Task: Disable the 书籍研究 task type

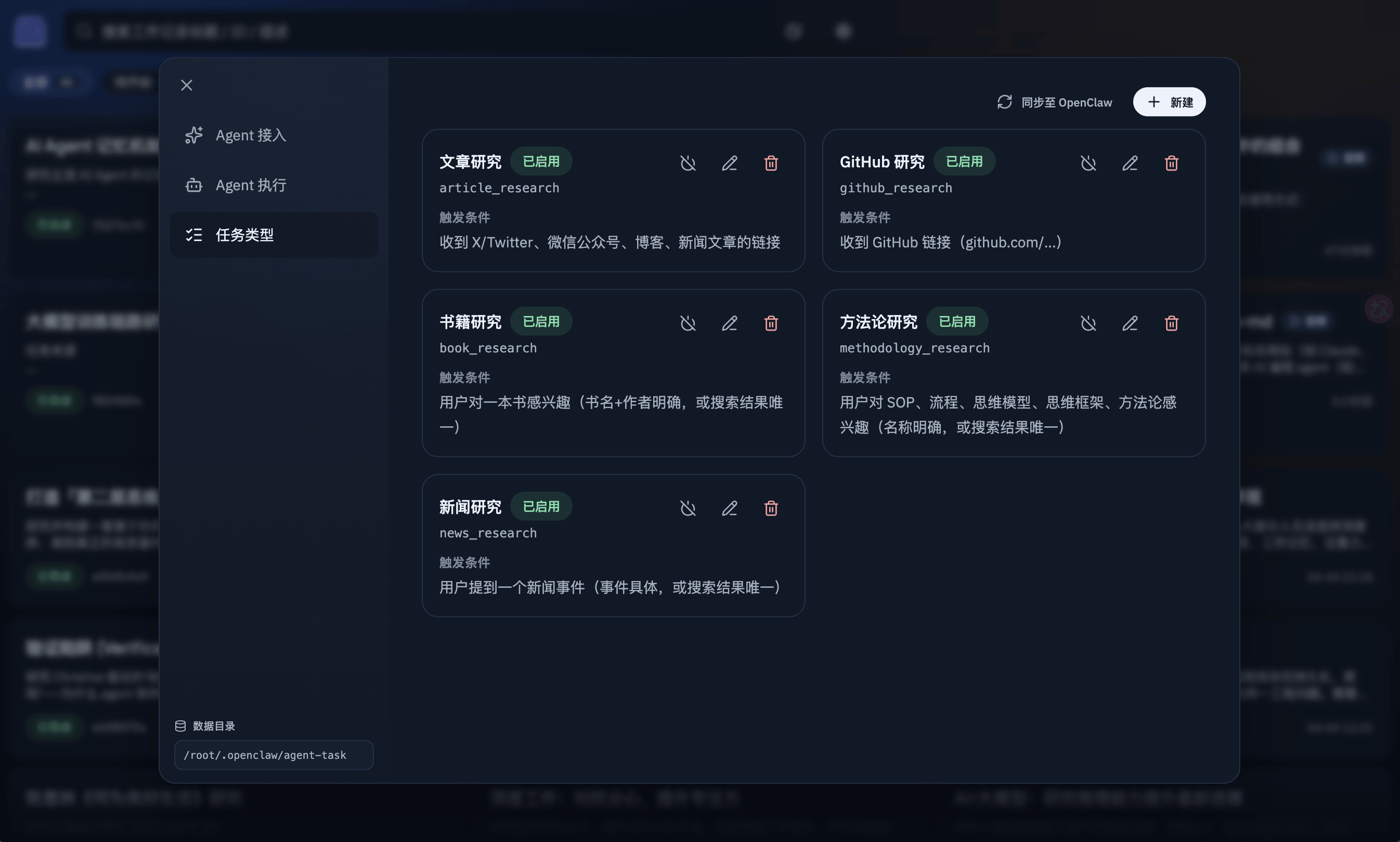Action: tap(688, 323)
